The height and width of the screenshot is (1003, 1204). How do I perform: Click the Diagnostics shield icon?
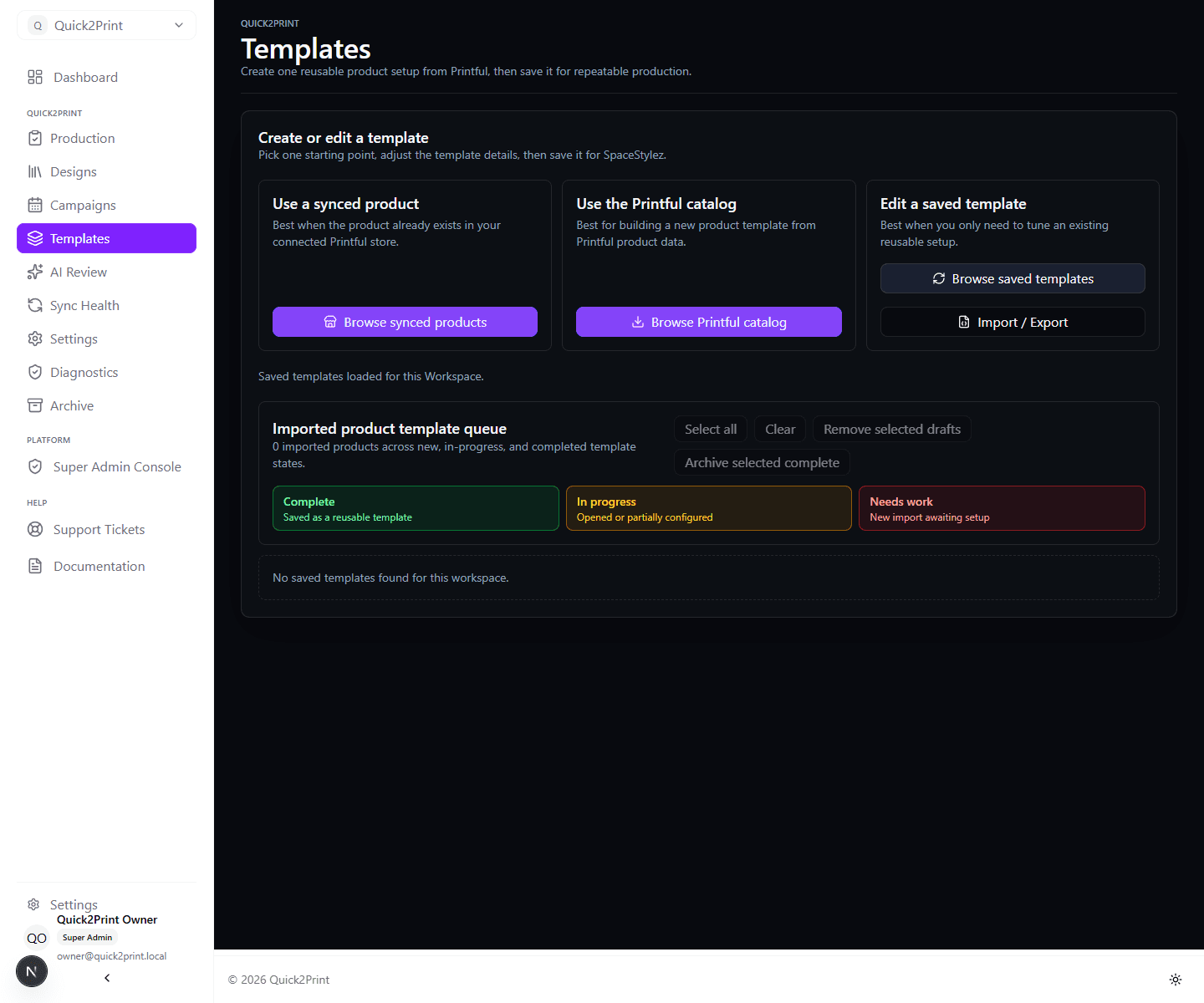pyautogui.click(x=35, y=372)
